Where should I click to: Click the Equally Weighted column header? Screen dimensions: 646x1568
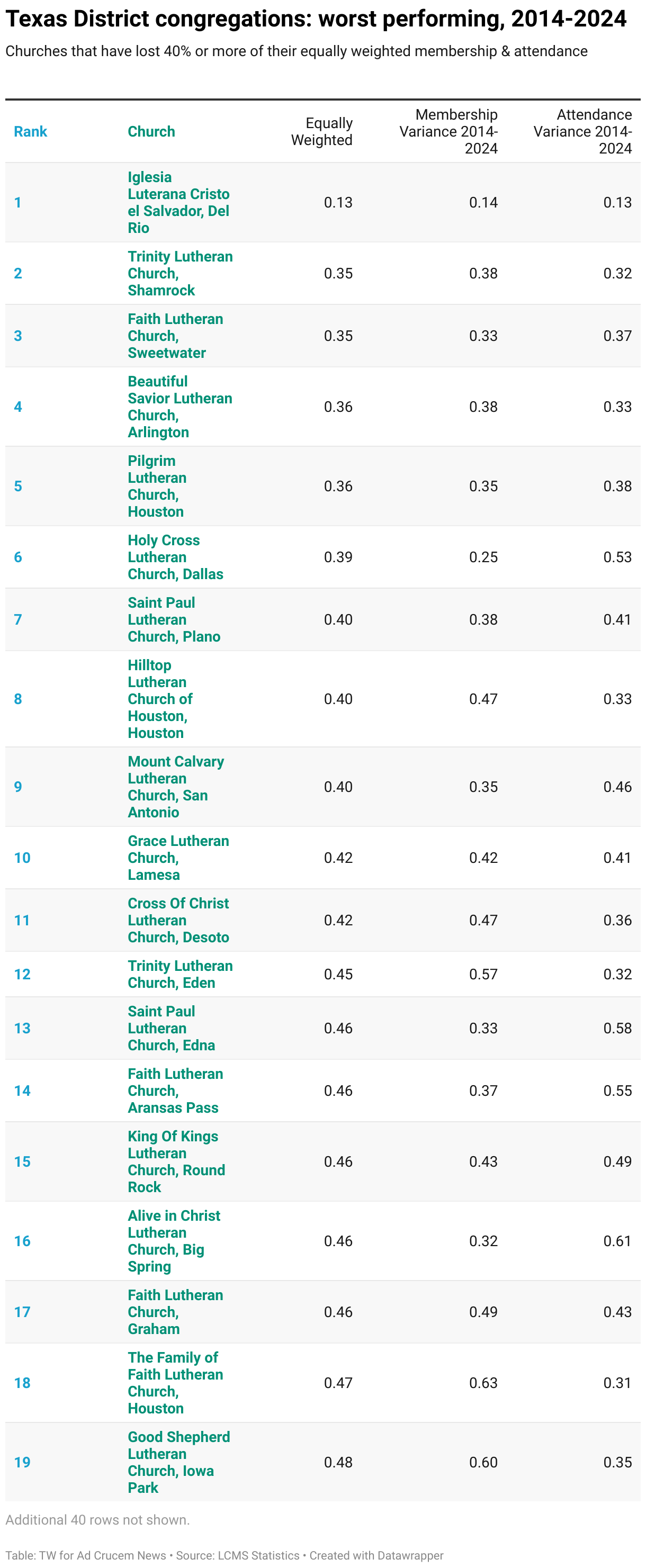[321, 131]
